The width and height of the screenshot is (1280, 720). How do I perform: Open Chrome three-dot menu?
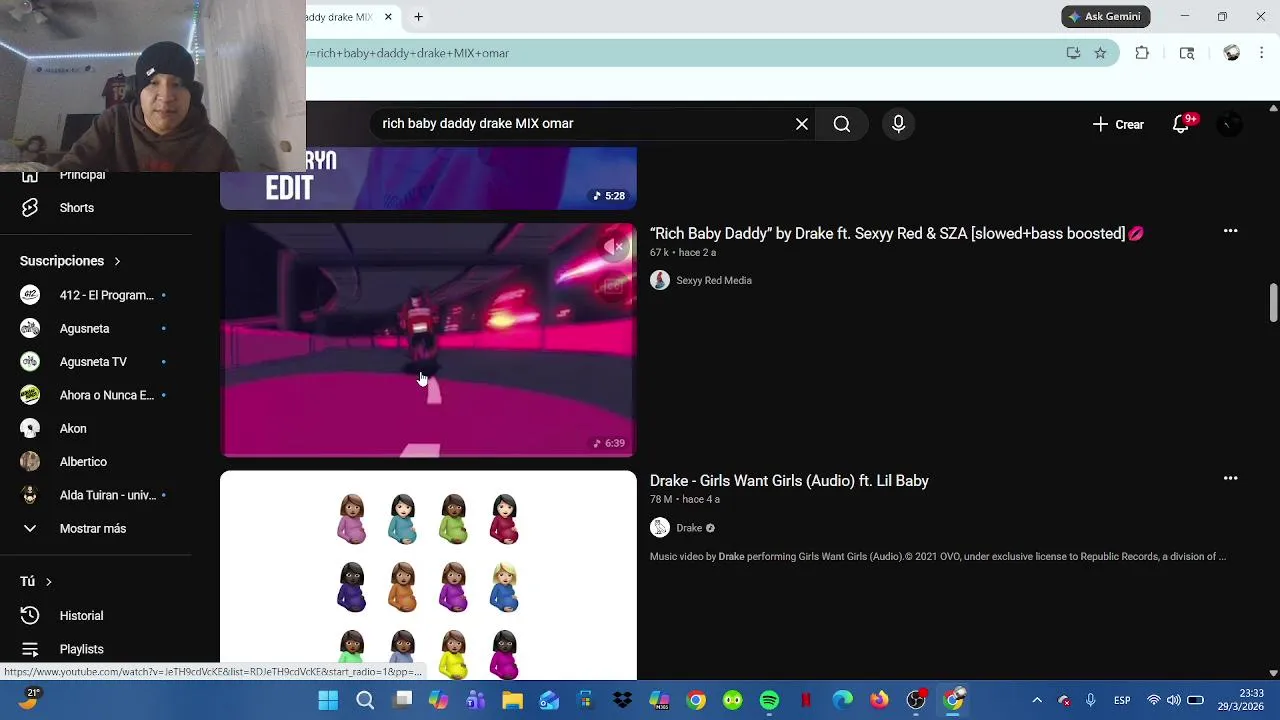pyautogui.click(x=1262, y=53)
